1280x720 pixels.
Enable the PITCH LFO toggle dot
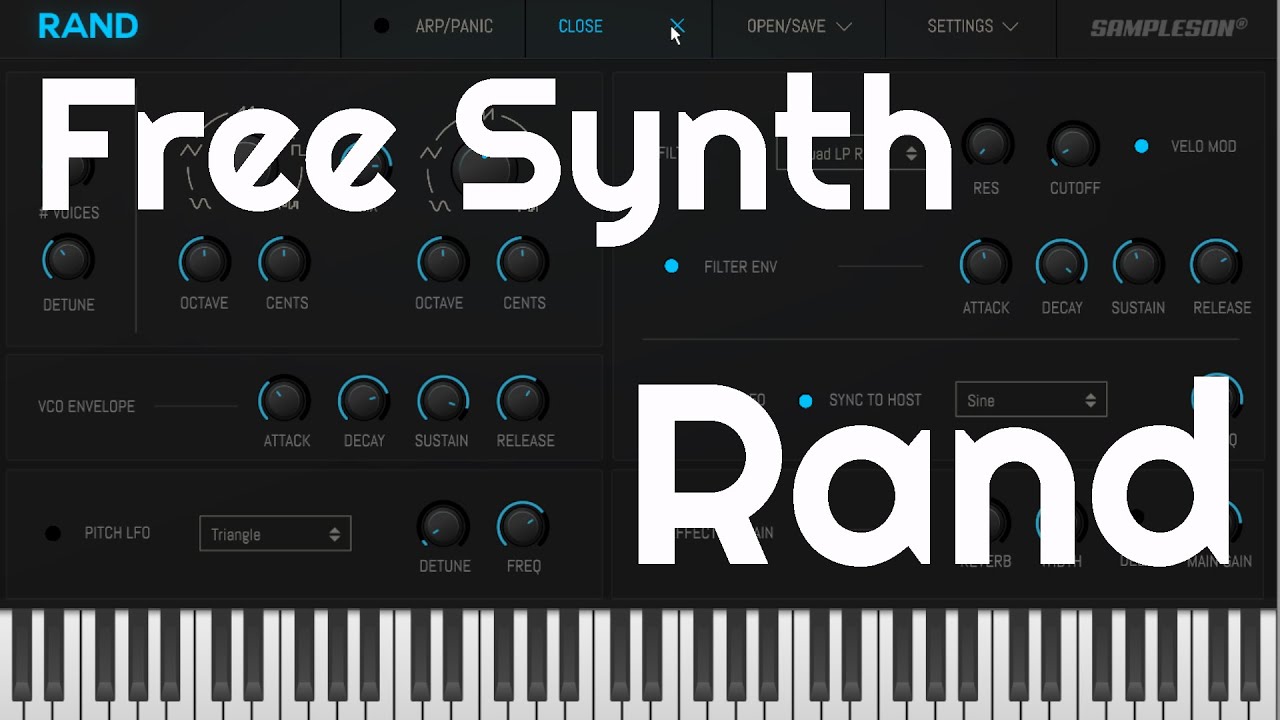pos(53,534)
